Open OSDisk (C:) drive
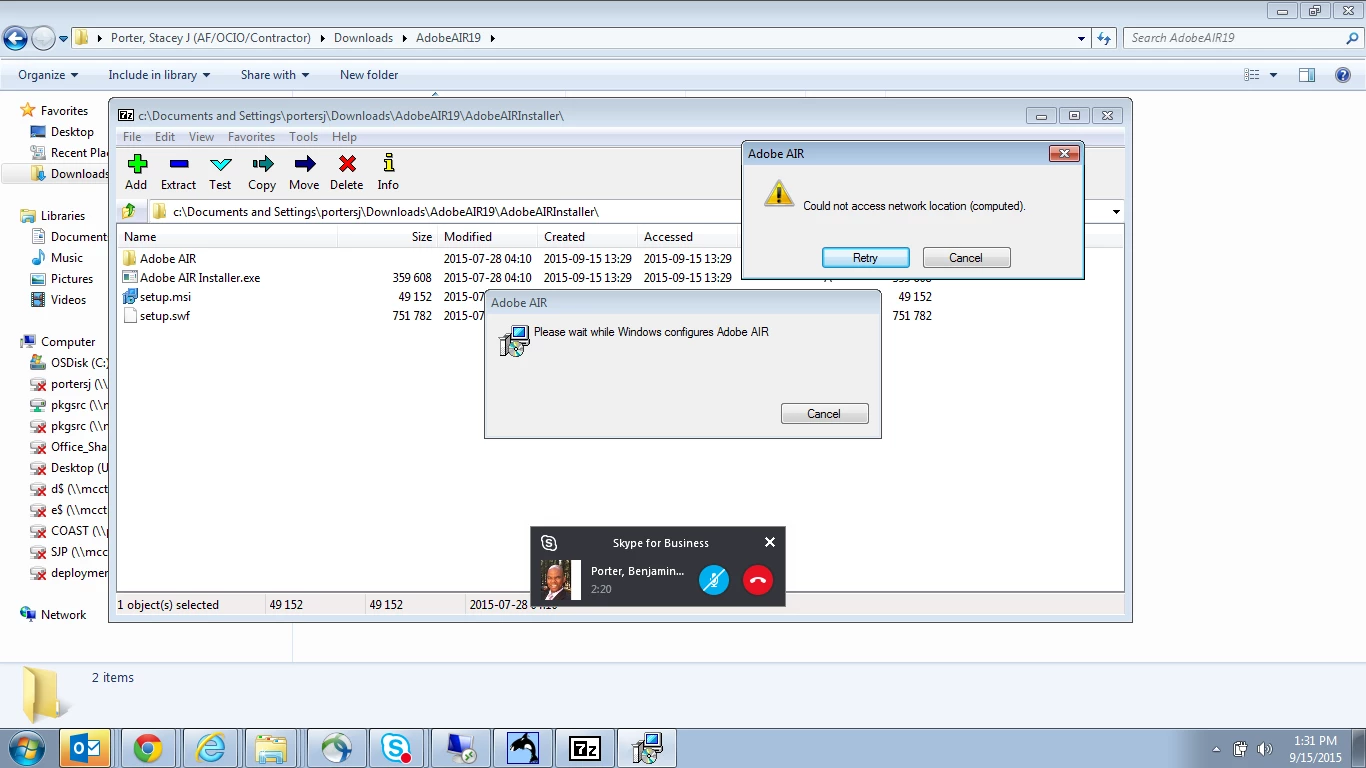Screen dimensions: 1366x768 click(68, 363)
